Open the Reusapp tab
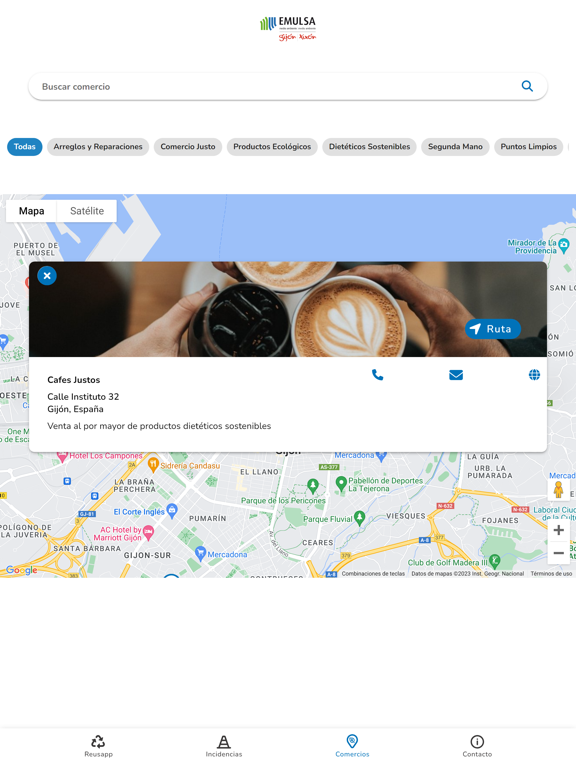Image resolution: width=576 pixels, height=768 pixels. tap(98, 746)
